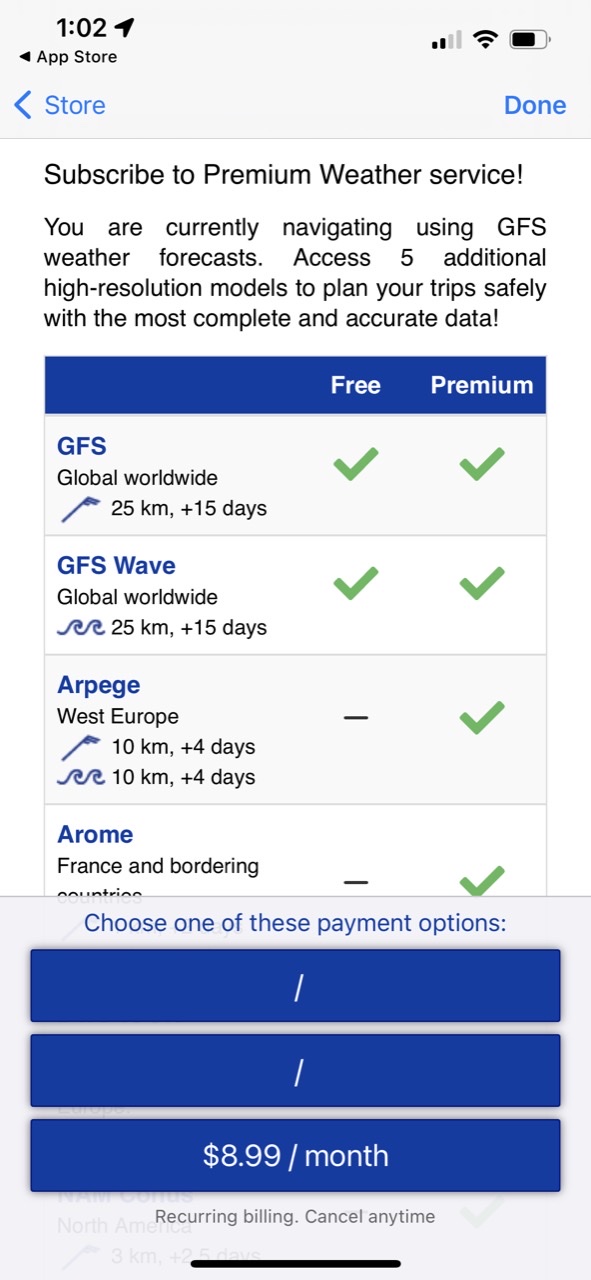Choose the $8.99 / month payment option
The height and width of the screenshot is (1280, 591).
(x=295, y=1155)
